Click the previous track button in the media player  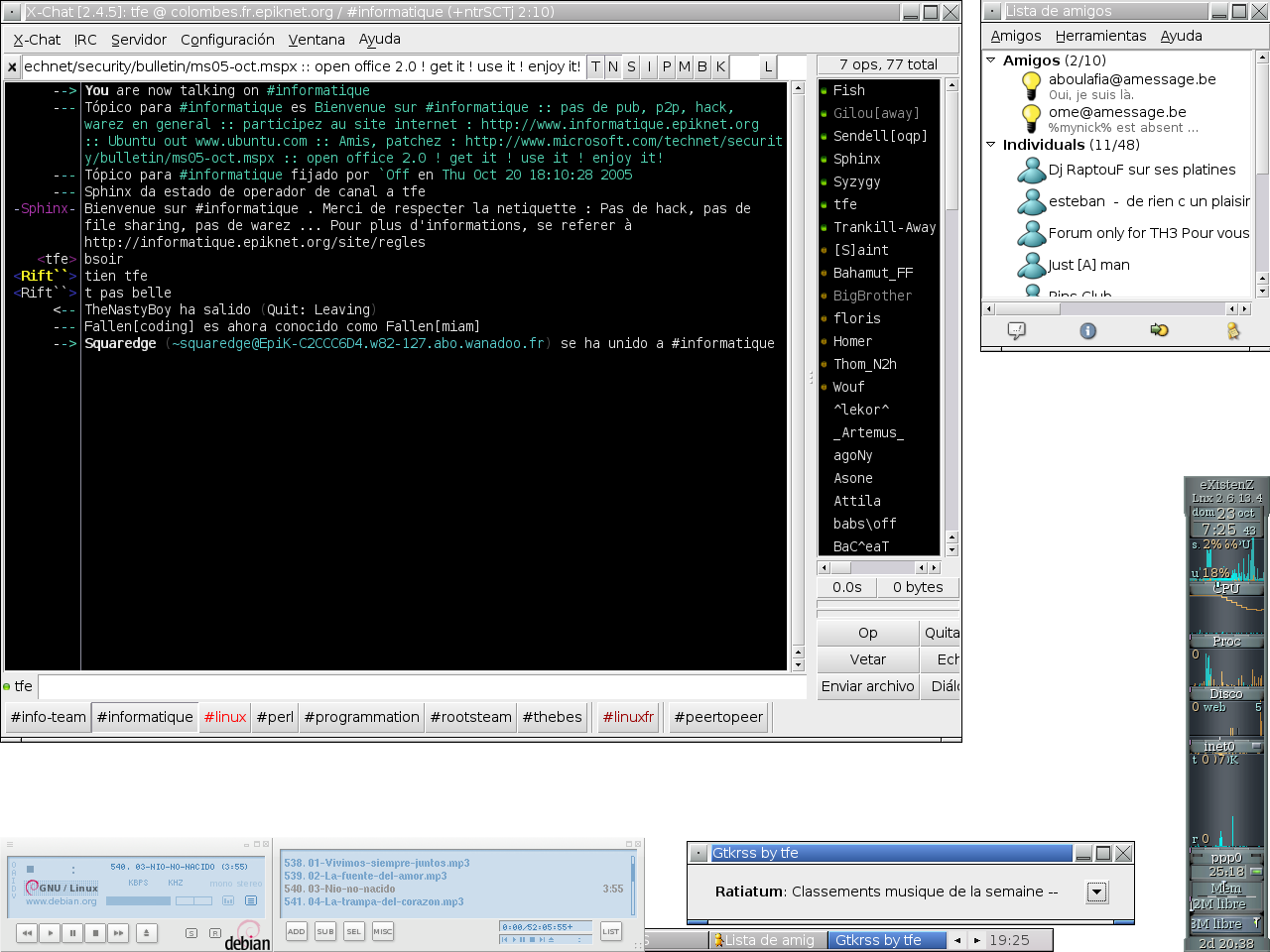click(x=27, y=933)
